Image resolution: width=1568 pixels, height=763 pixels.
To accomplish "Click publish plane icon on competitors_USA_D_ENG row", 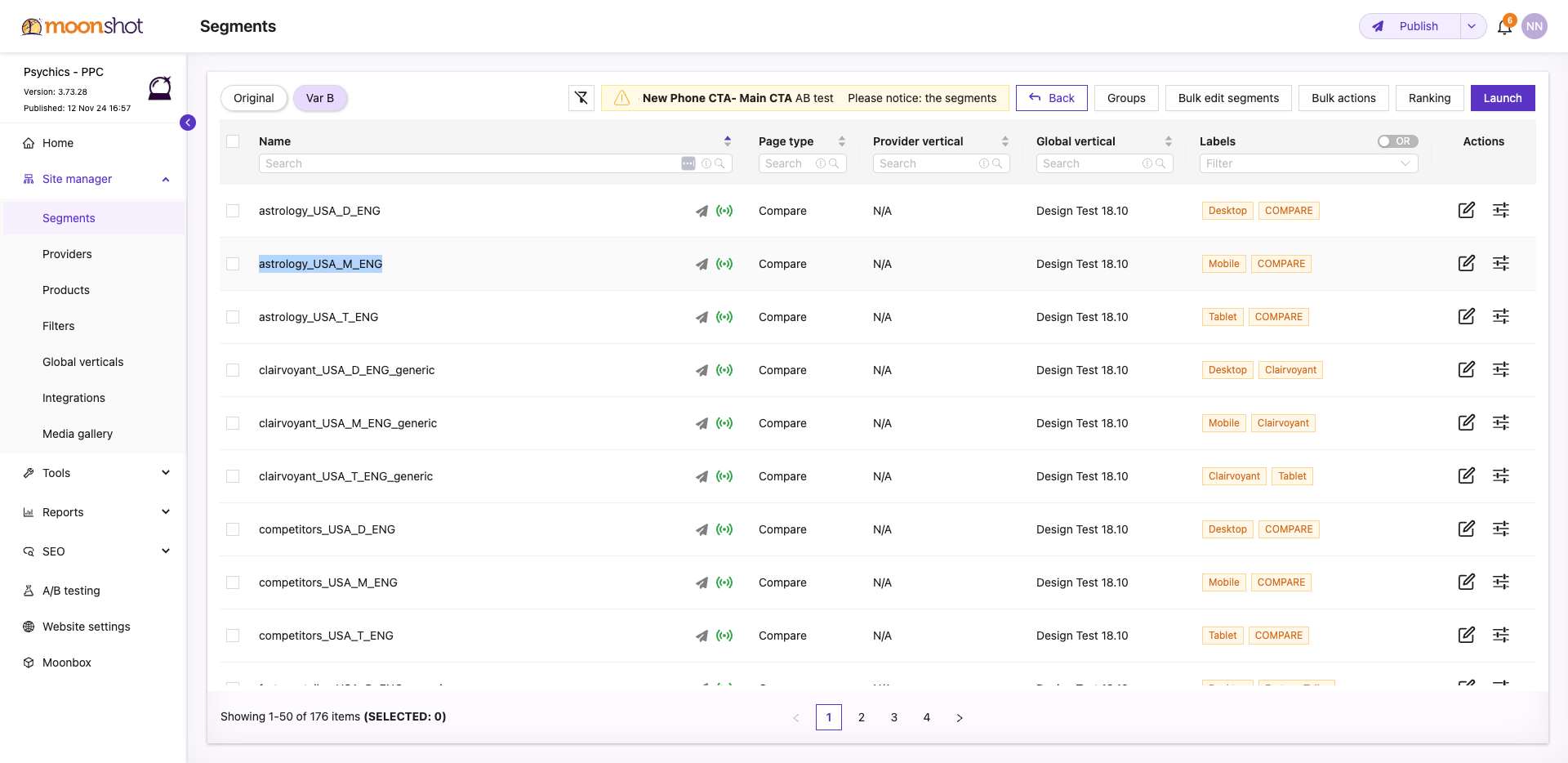I will coord(702,529).
